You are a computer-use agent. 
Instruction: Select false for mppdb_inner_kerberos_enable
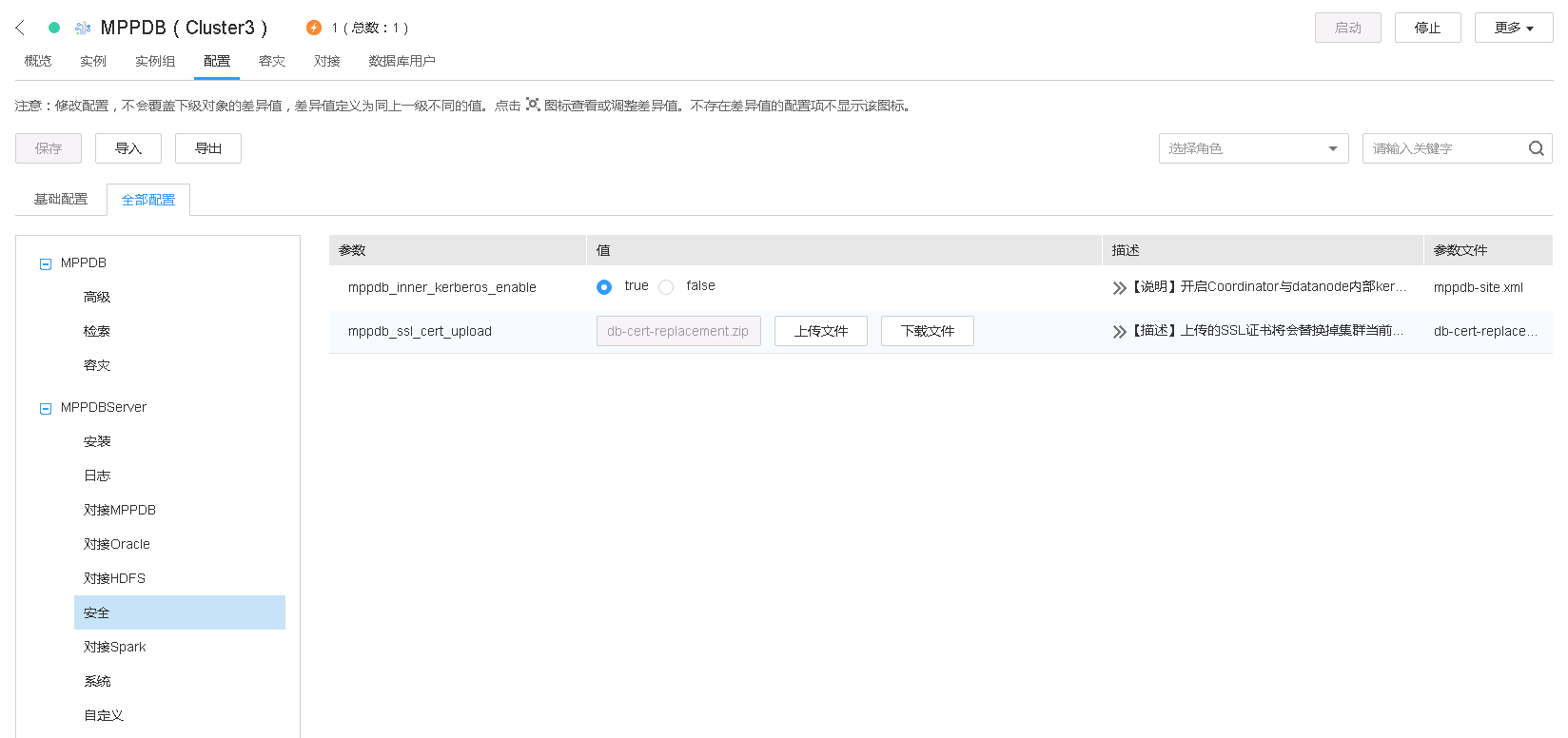pyautogui.click(x=666, y=287)
